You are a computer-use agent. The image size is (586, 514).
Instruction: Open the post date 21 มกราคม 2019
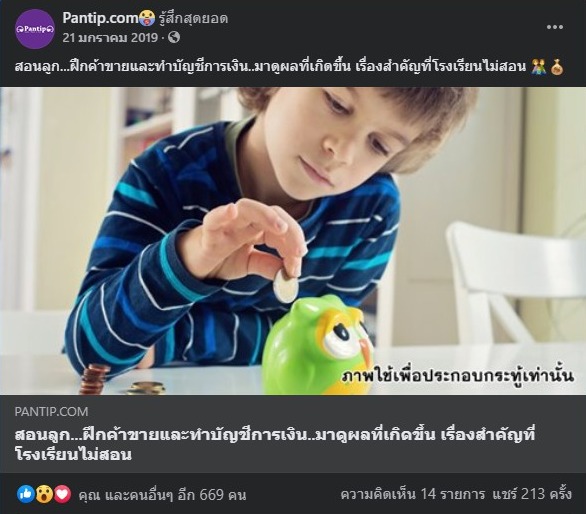pyautogui.click(x=110, y=38)
